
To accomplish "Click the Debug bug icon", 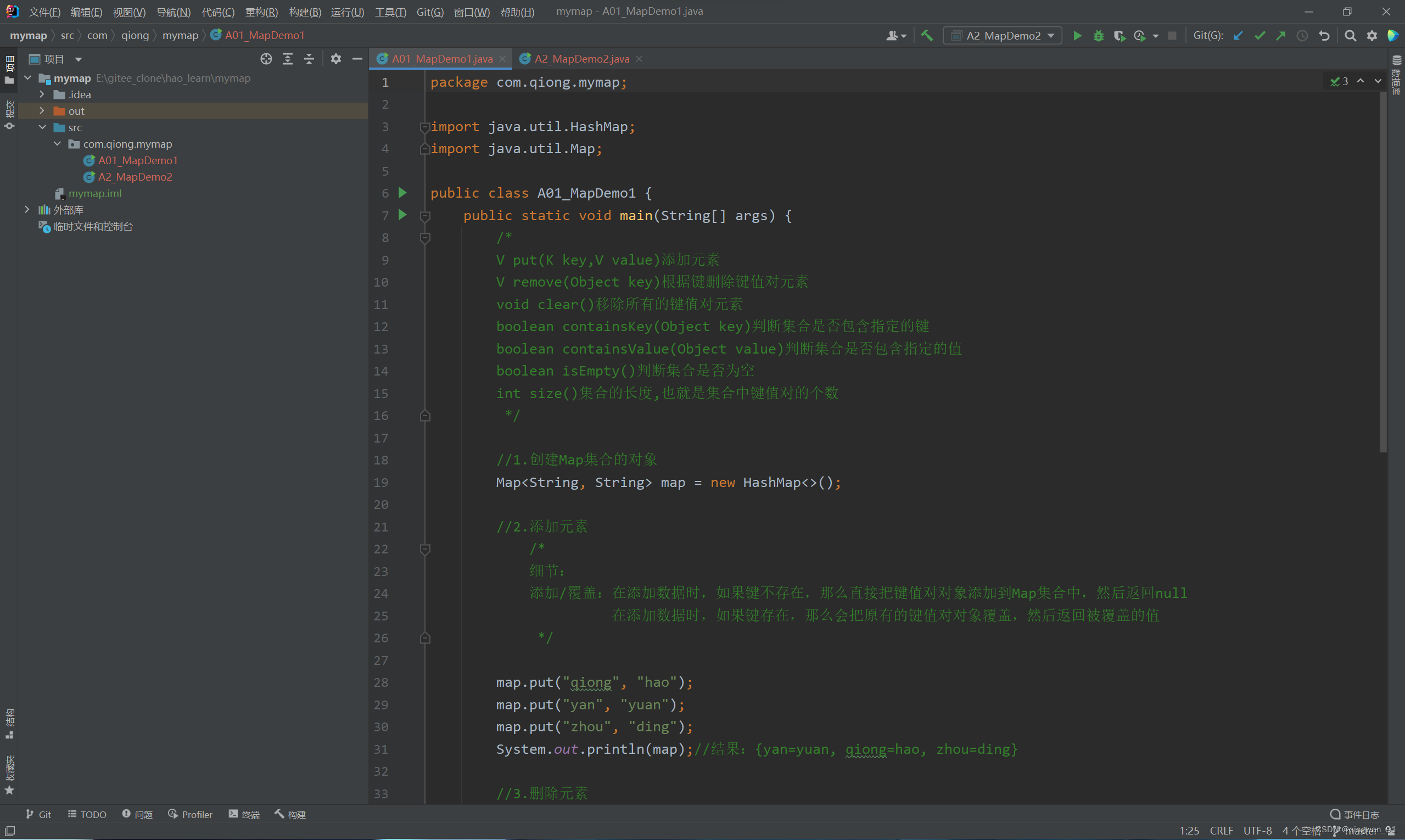I will (1098, 36).
